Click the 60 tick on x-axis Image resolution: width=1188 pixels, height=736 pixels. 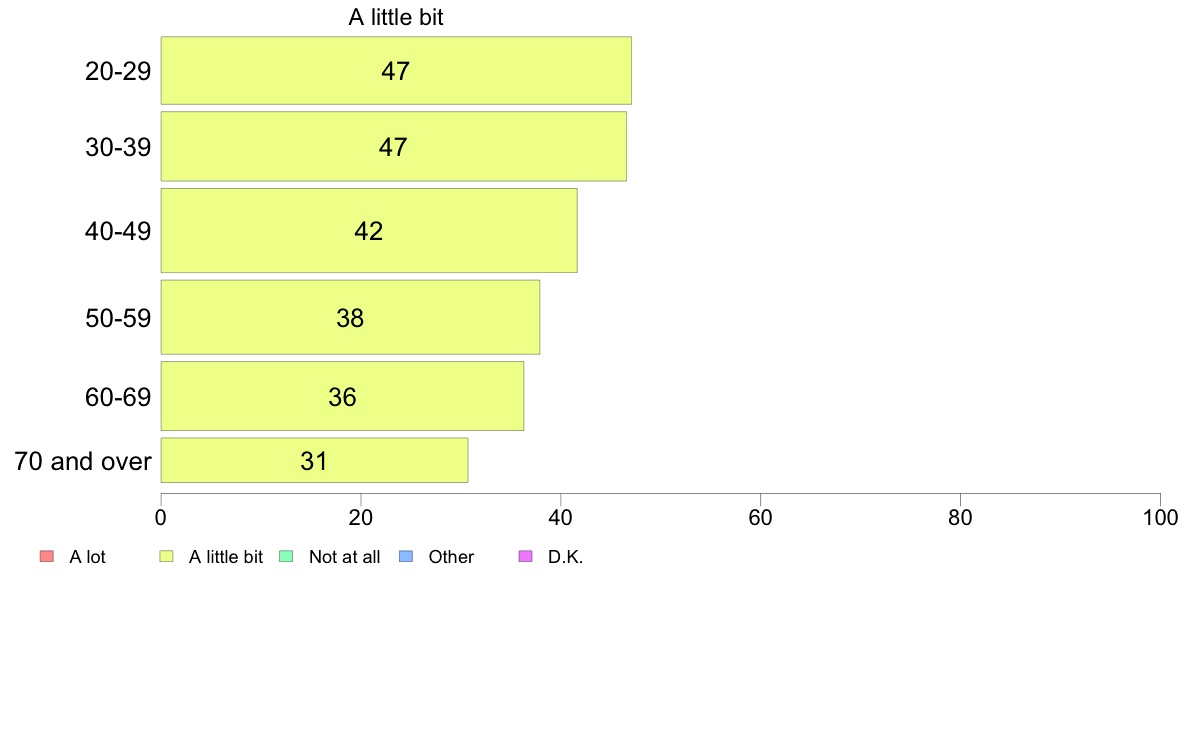[x=760, y=518]
